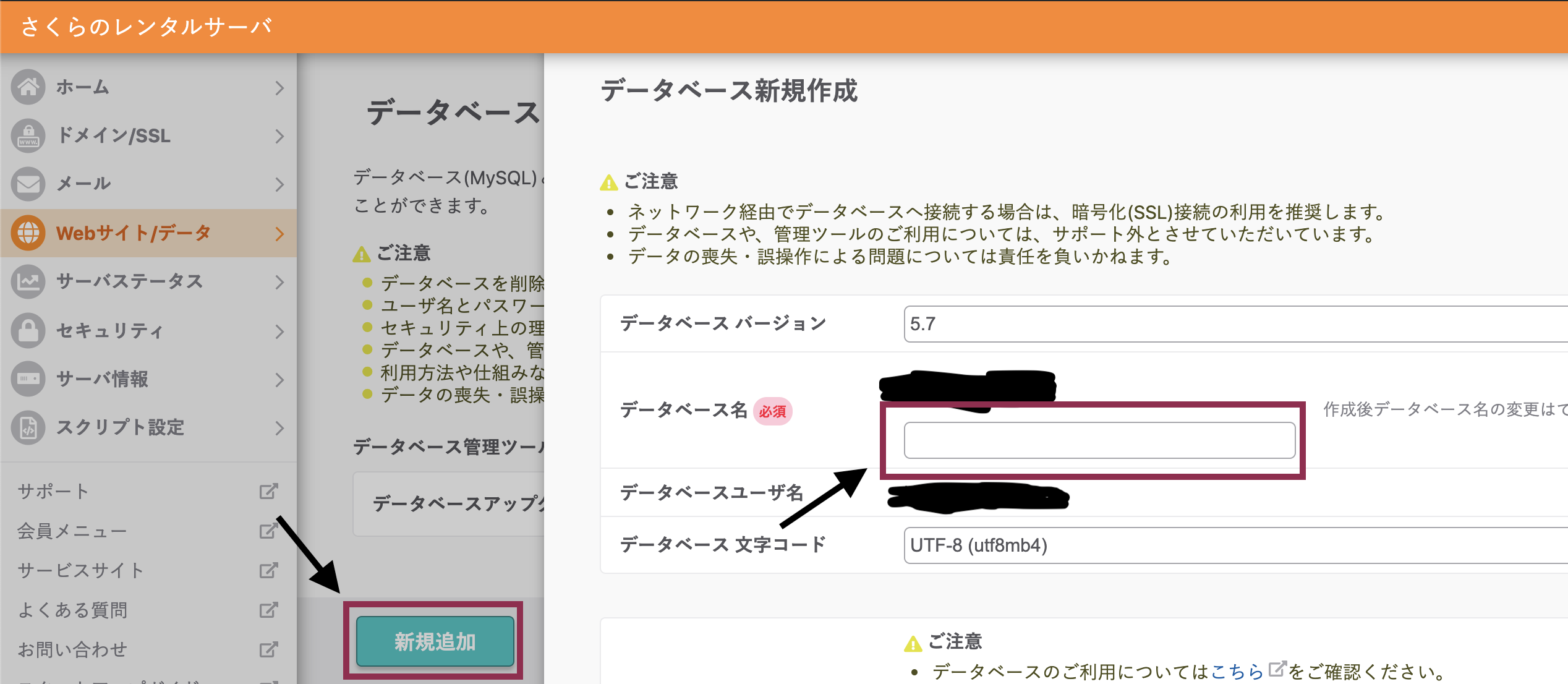Open the サポート link
The width and height of the screenshot is (1568, 684).
(53, 491)
